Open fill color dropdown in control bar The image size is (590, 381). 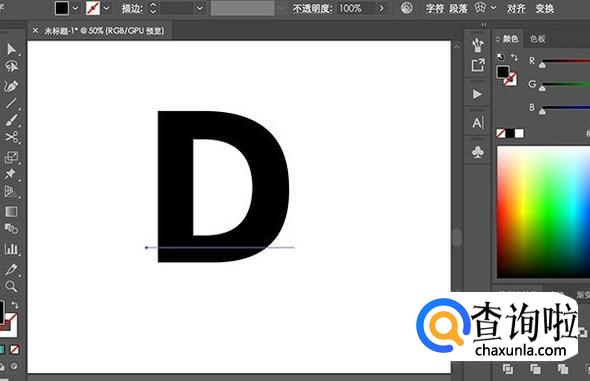tap(75, 8)
